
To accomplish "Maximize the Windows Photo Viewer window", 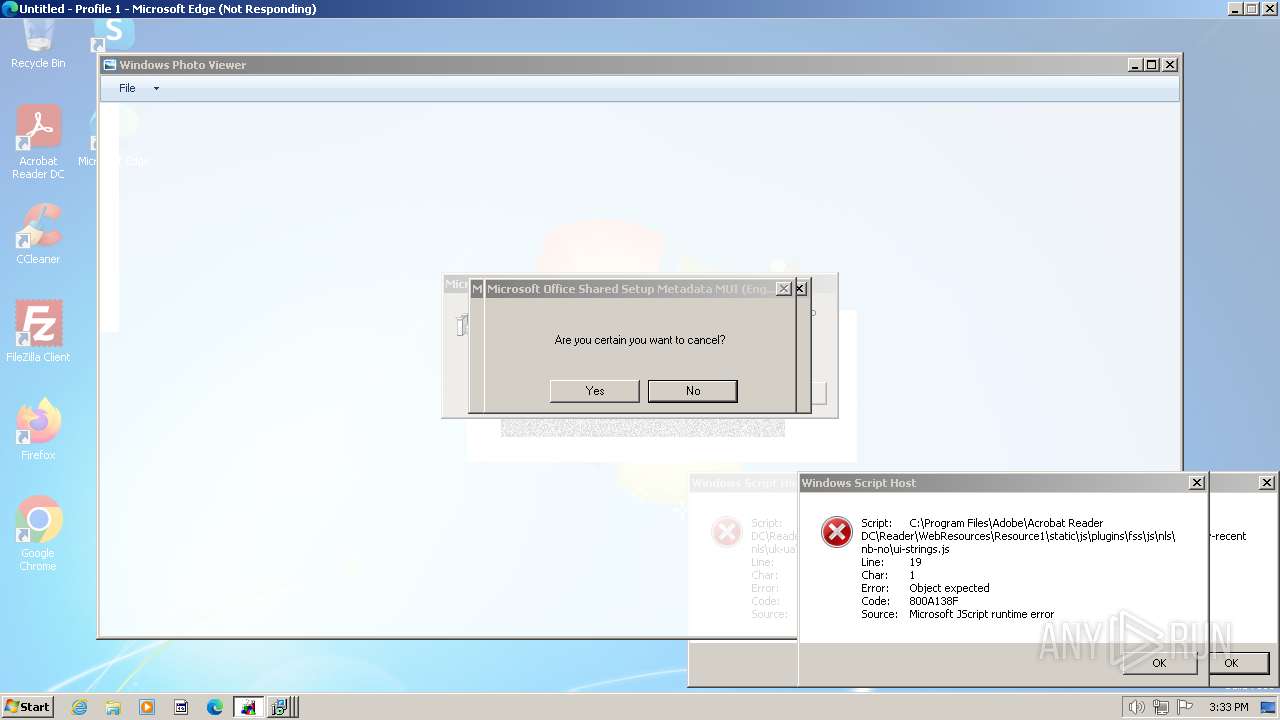I will click(x=1152, y=65).
